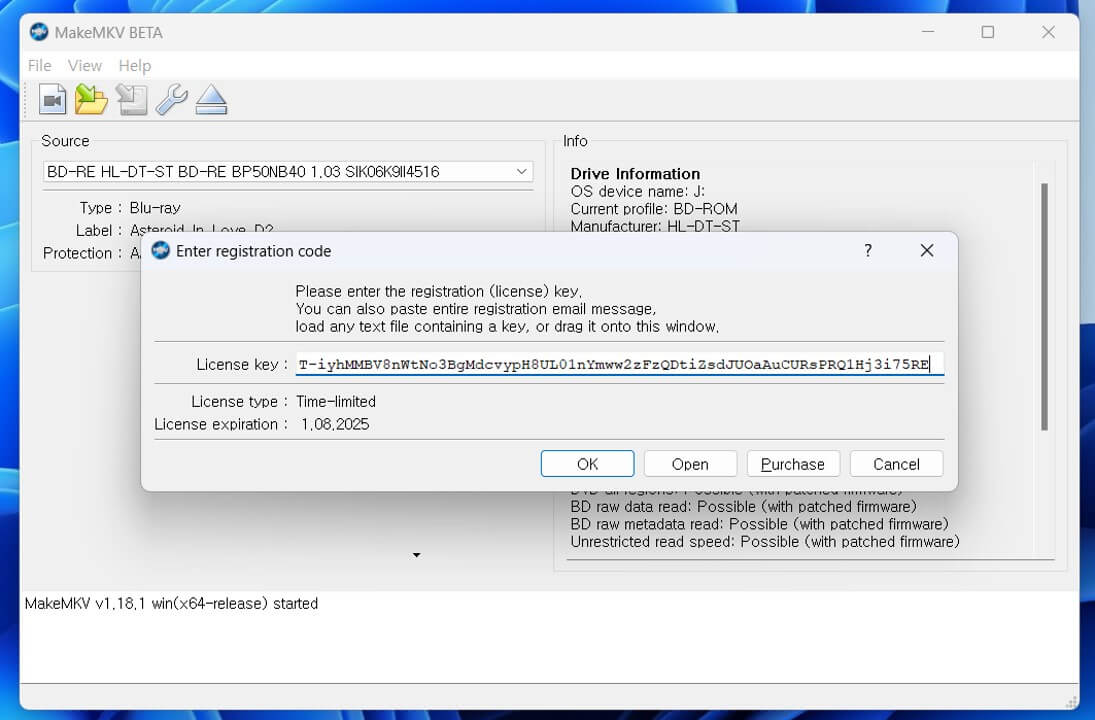Screen dimensions: 1095x720
Task: Click the small down arrow below Source panel
Action: [417, 555]
